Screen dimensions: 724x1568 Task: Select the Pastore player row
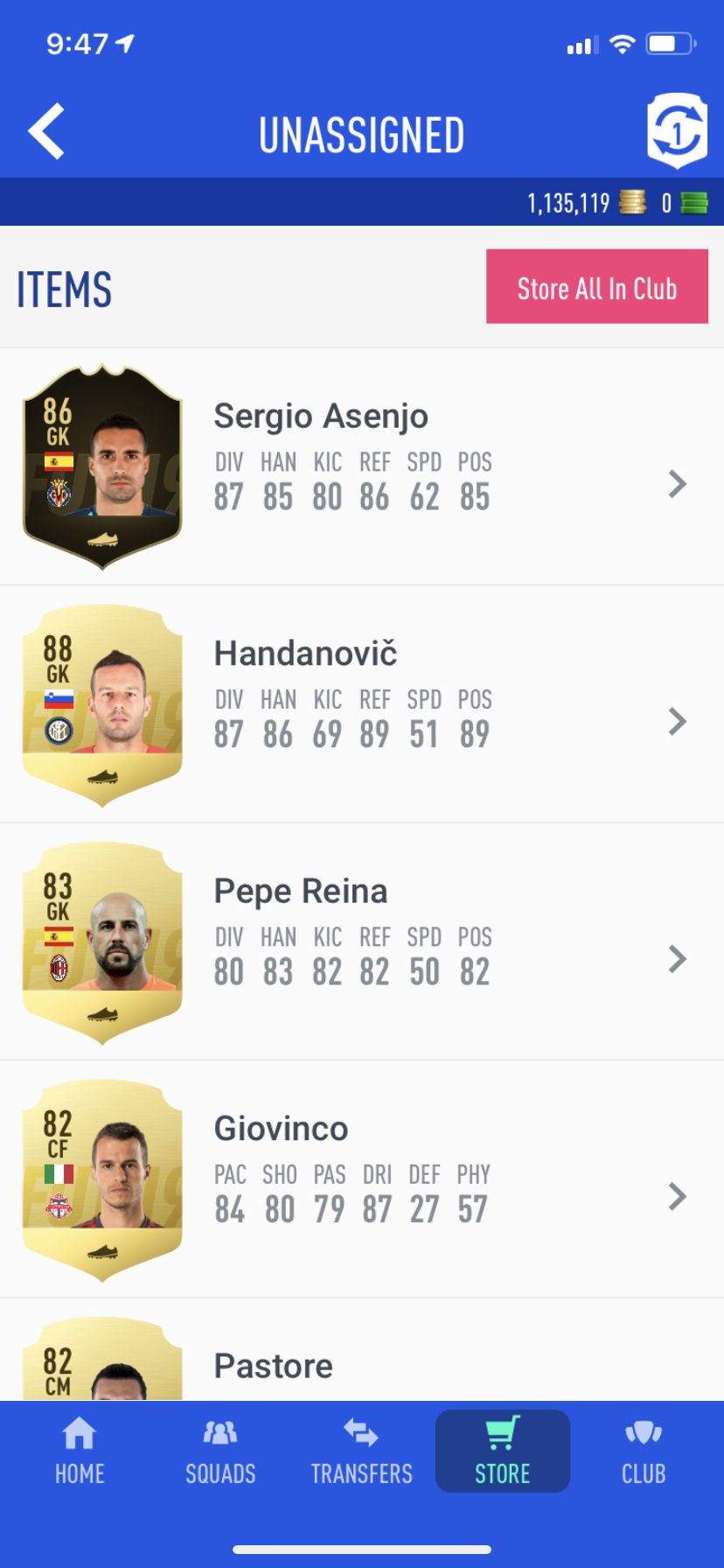tap(362, 1350)
